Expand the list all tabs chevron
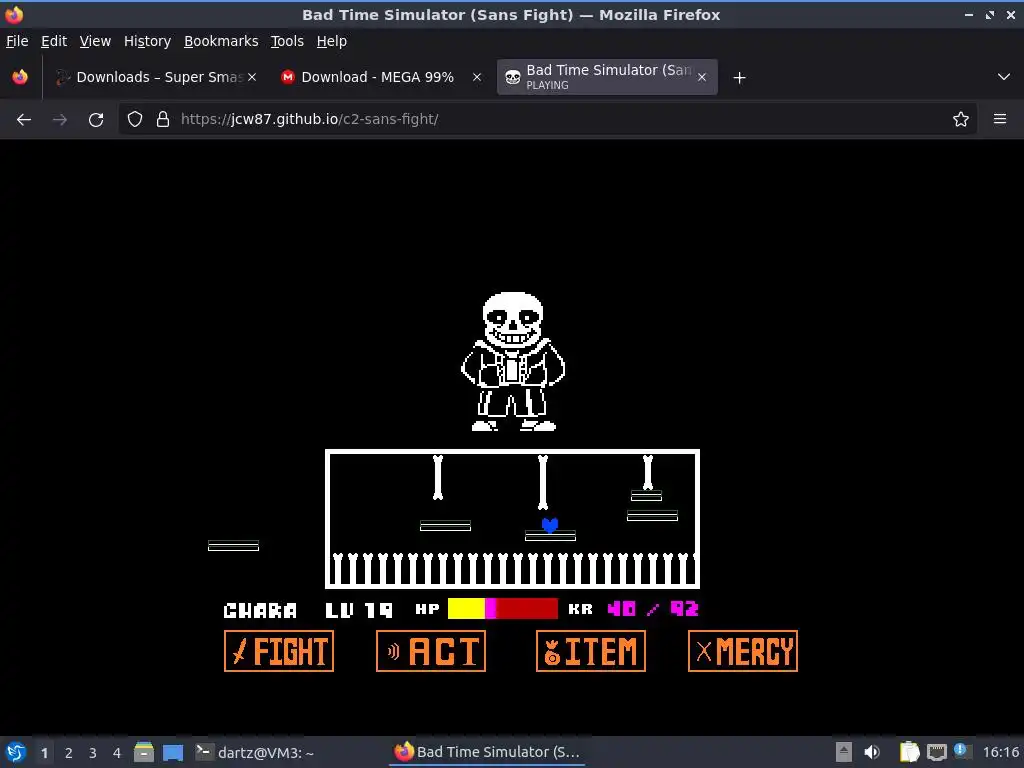The image size is (1024, 768). coord(1004,77)
